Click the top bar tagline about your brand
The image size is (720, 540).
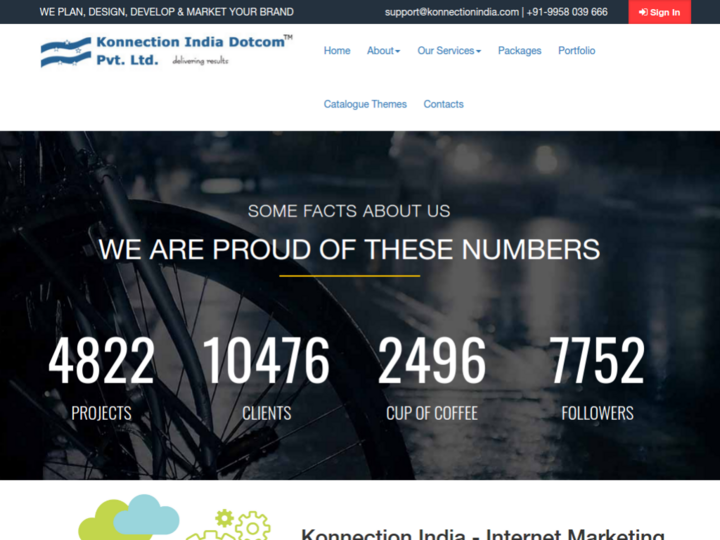[x=167, y=12]
